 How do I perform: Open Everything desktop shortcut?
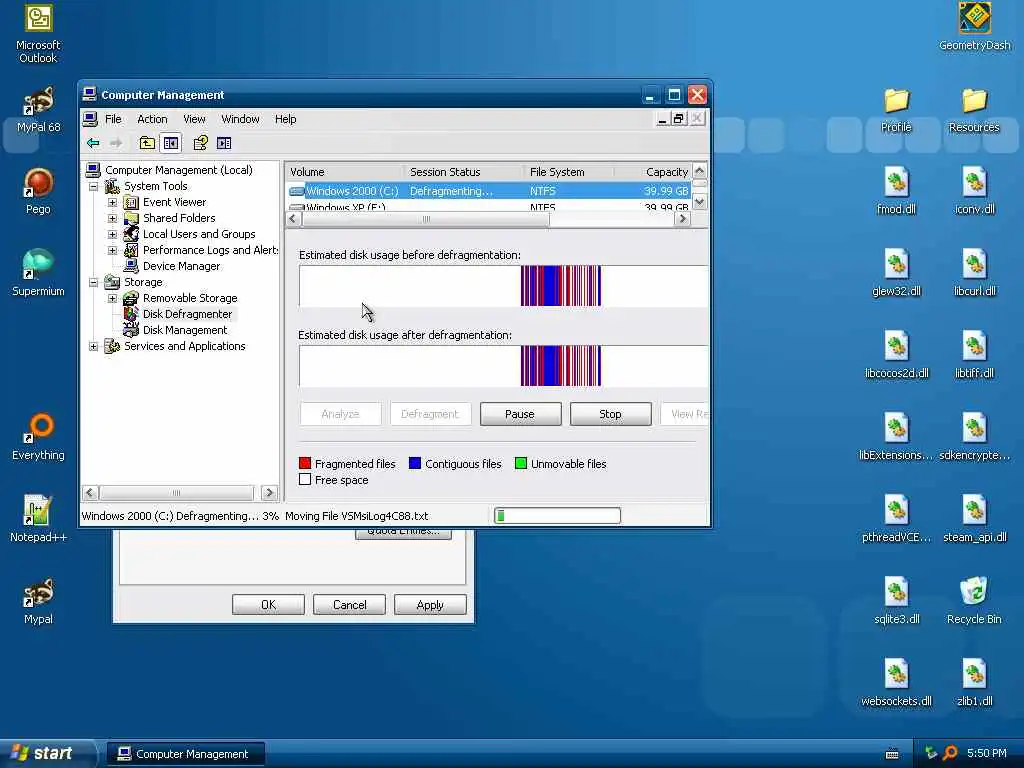pyautogui.click(x=39, y=438)
